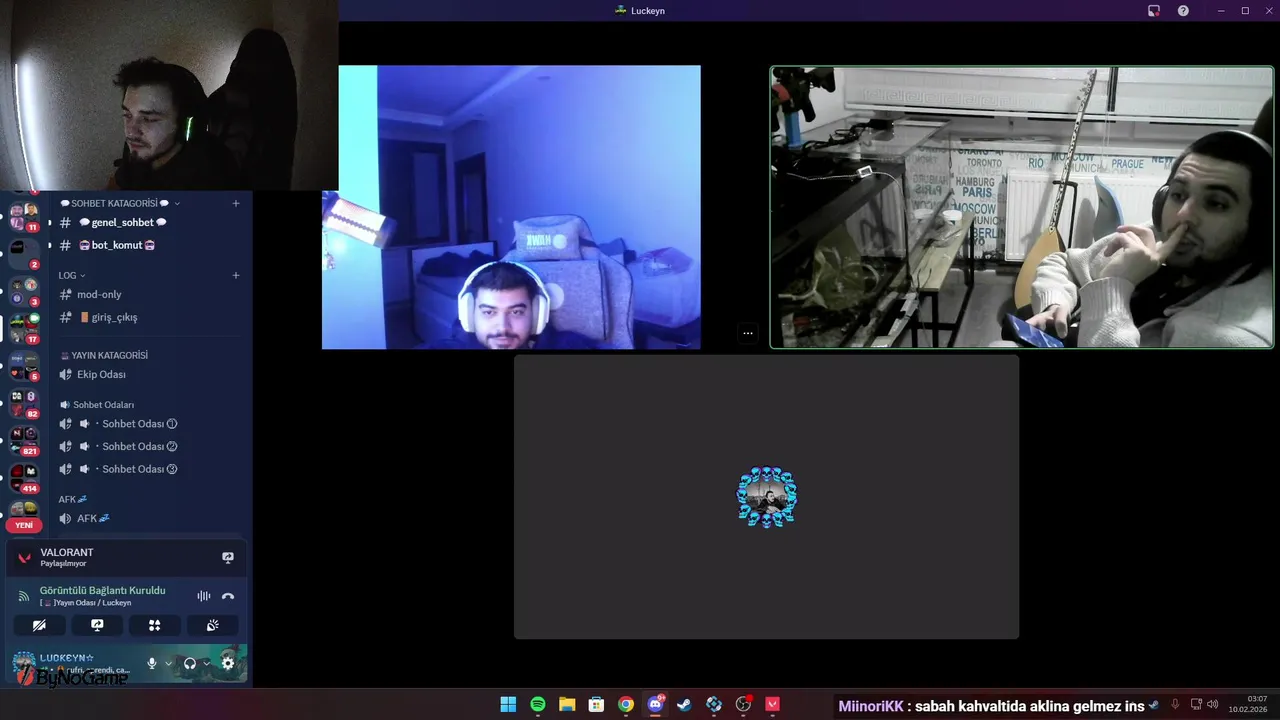Open File Explorer from the taskbar
The width and height of the screenshot is (1280, 720).
(x=567, y=704)
